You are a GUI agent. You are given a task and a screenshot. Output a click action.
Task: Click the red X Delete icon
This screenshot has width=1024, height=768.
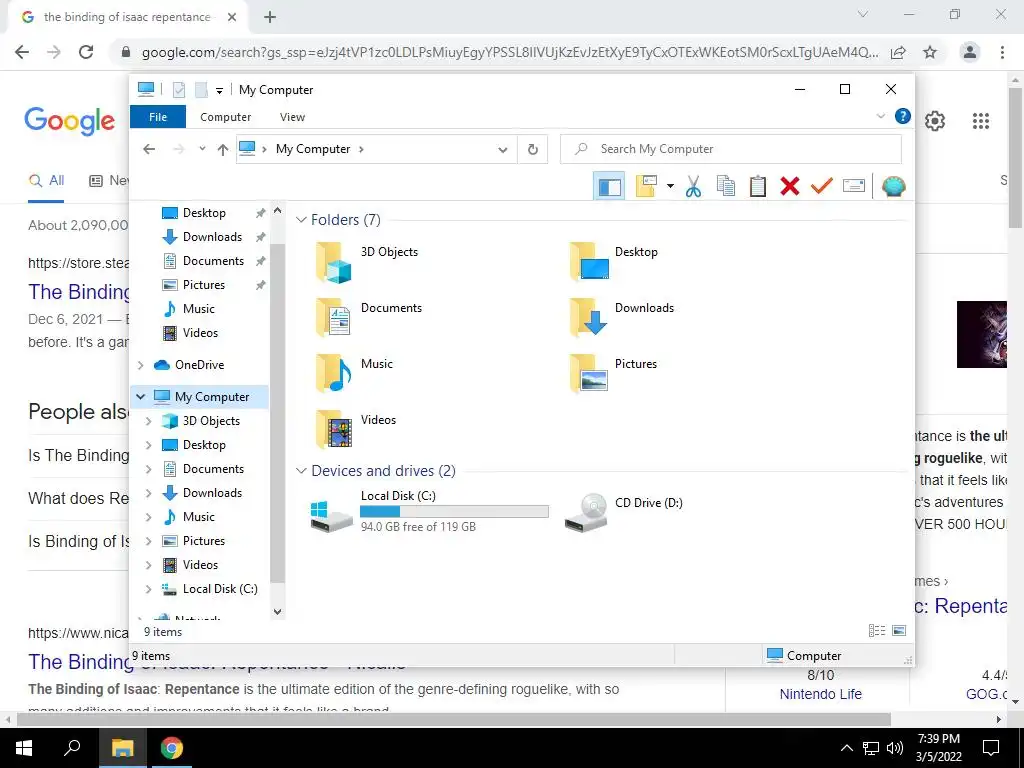pyautogui.click(x=790, y=187)
